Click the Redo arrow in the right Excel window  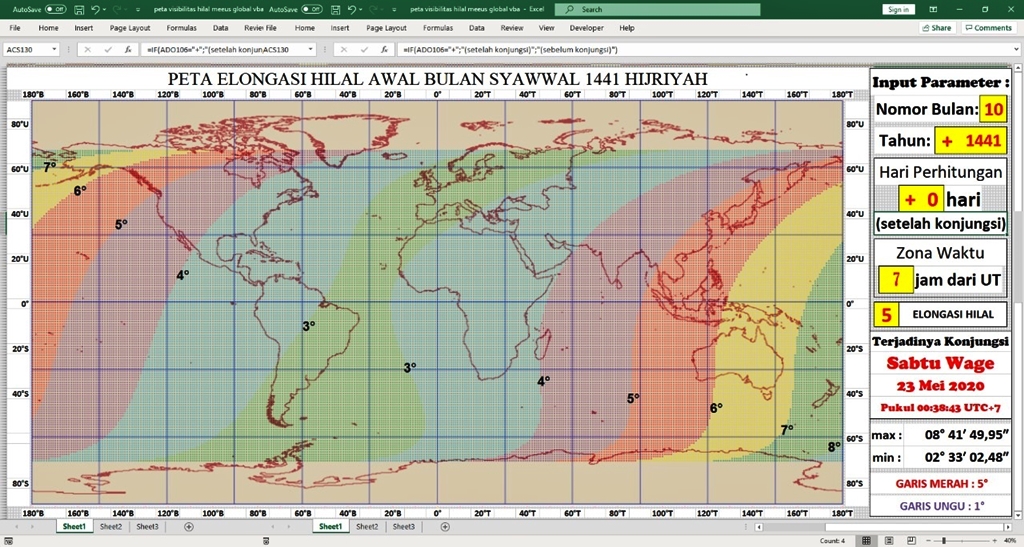point(375,10)
